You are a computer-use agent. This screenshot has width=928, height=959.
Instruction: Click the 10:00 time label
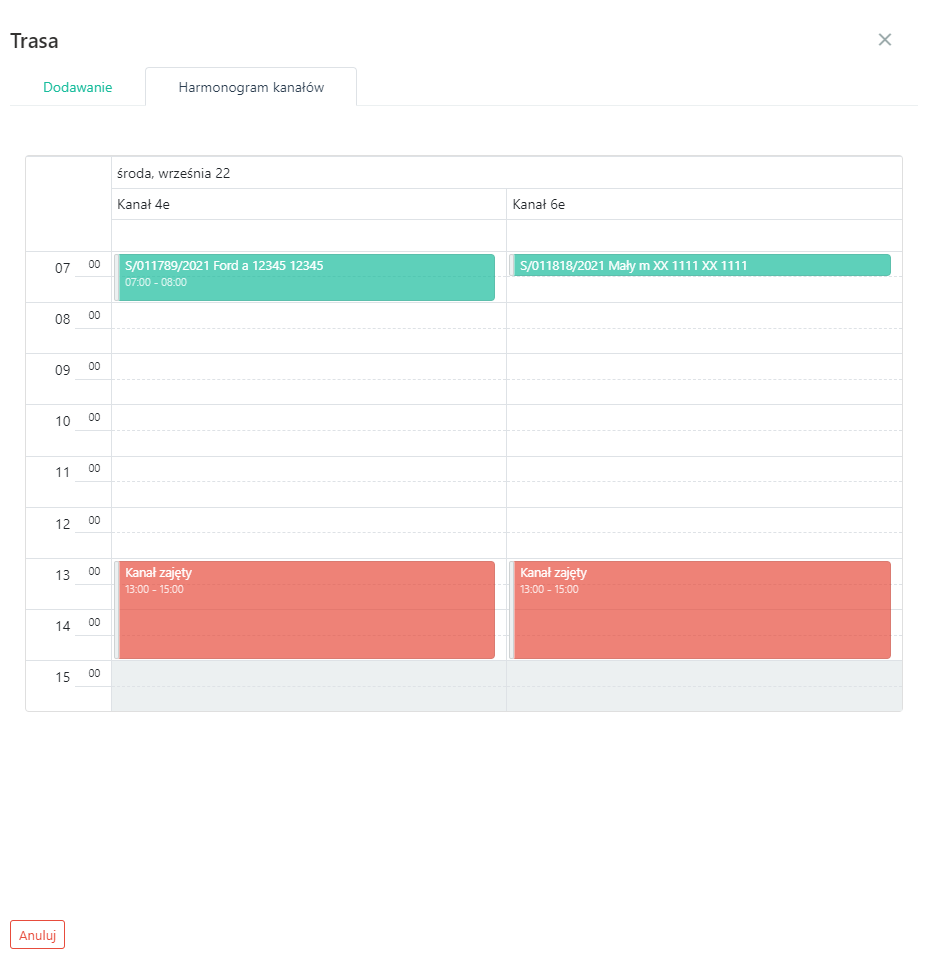68,421
